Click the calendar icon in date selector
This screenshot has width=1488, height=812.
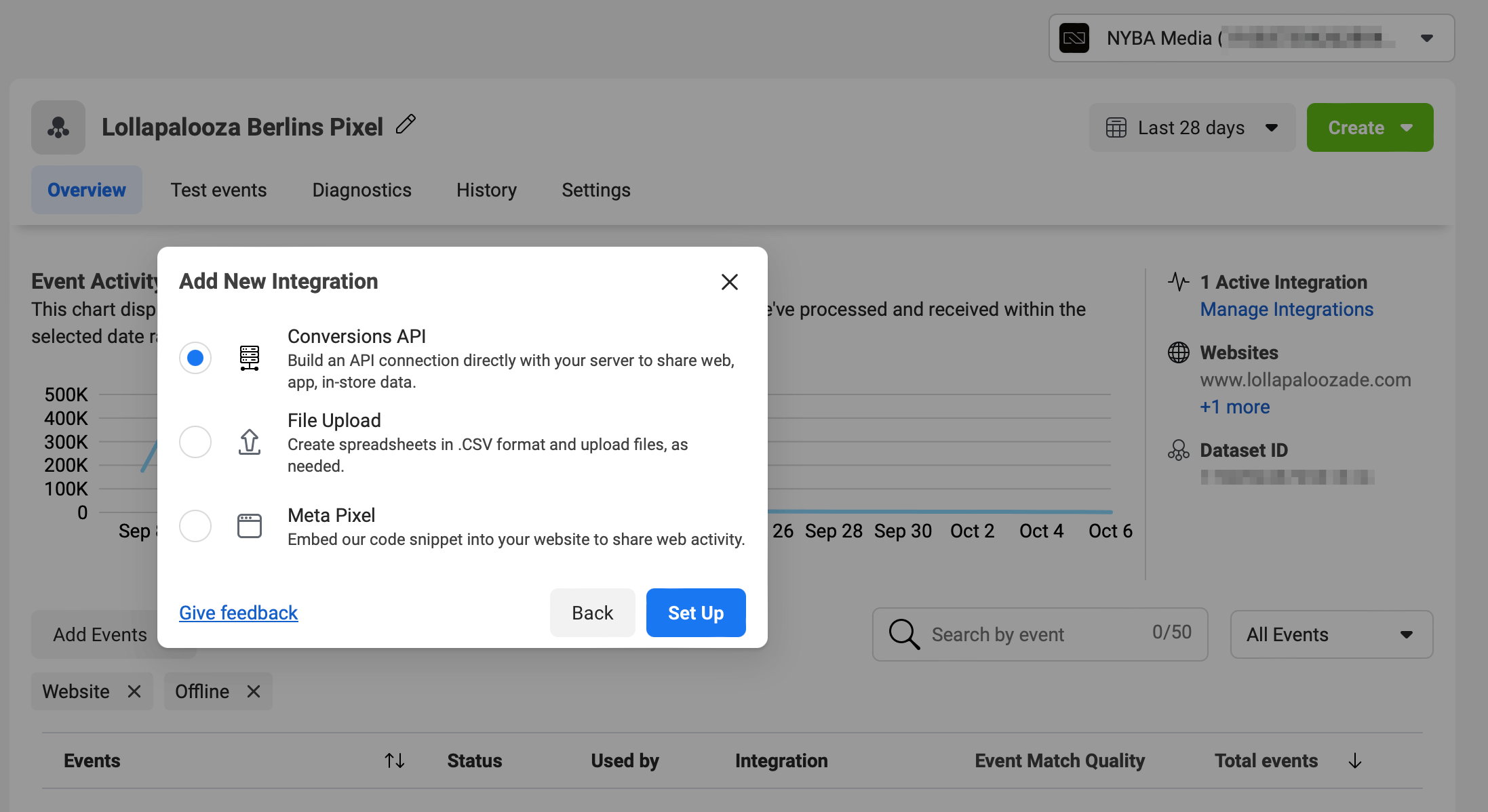click(x=1116, y=127)
